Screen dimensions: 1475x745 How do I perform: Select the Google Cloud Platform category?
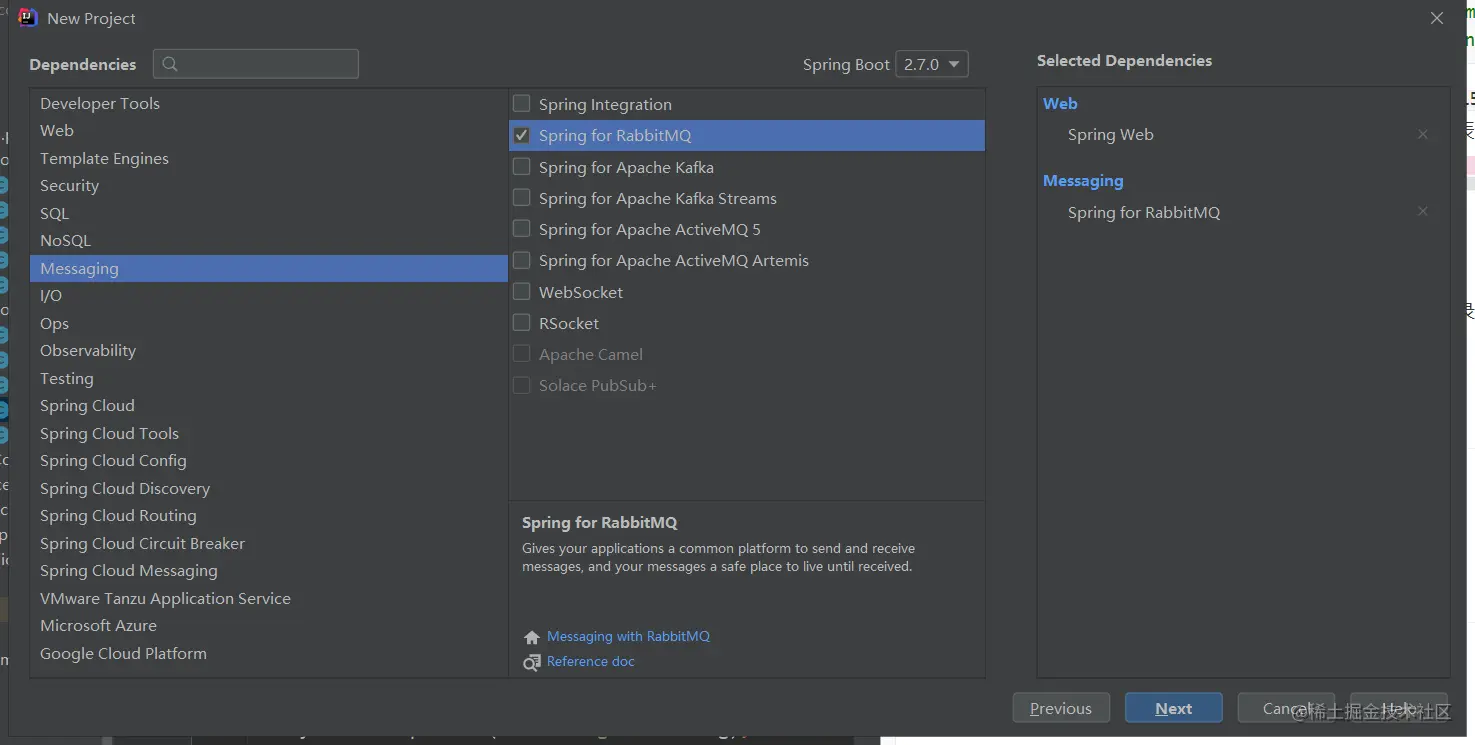[x=269, y=653]
